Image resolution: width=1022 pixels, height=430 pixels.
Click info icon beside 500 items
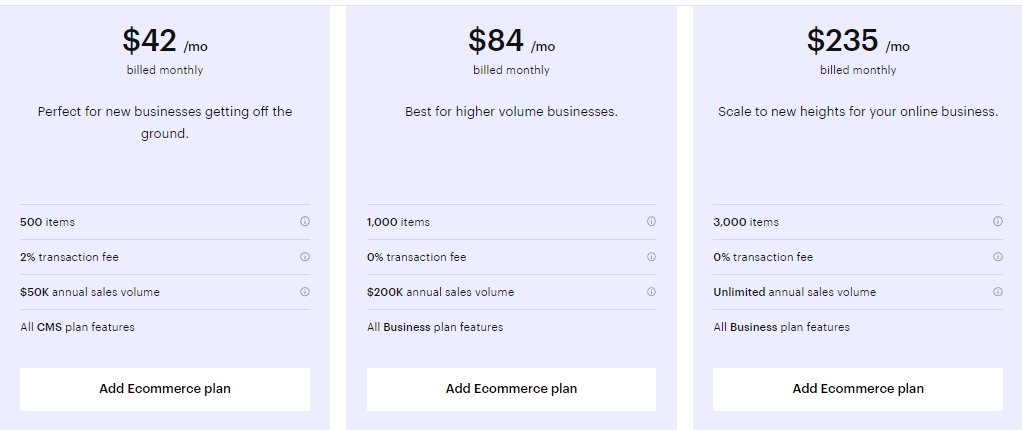305,222
